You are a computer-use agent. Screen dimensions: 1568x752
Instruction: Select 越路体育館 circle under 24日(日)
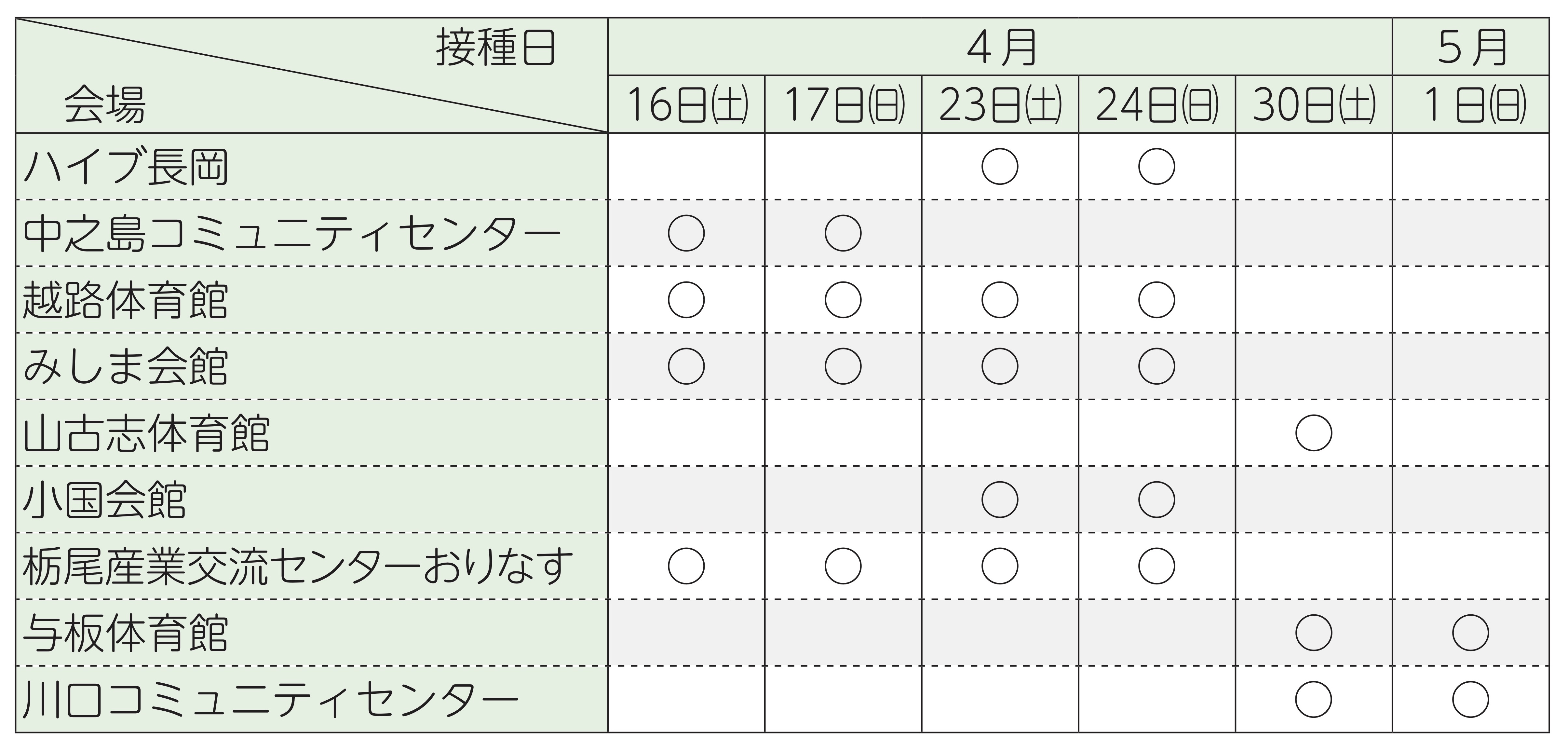pos(1156,300)
